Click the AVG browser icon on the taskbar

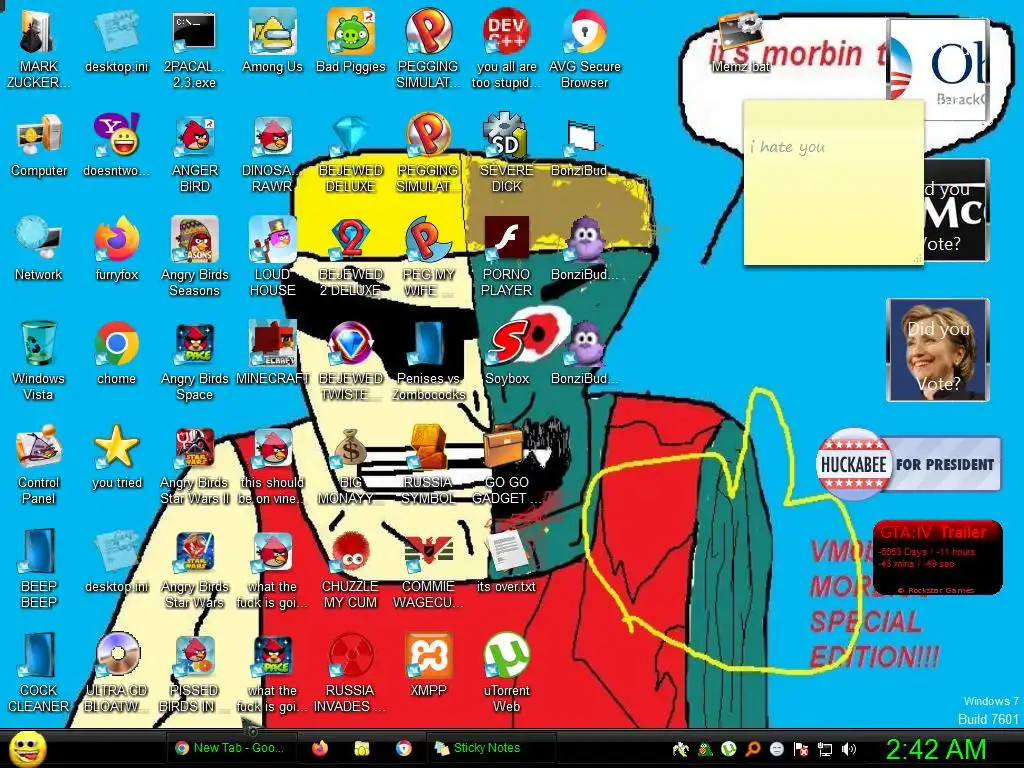pos(404,748)
